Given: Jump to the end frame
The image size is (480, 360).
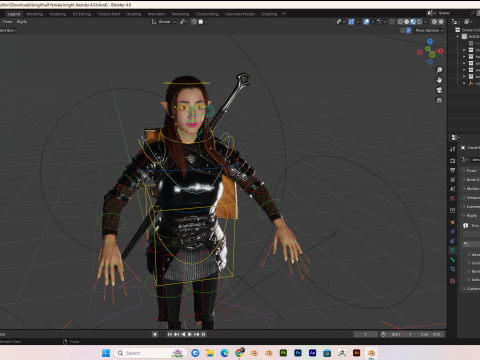Looking at the screenshot, I should 203,334.
